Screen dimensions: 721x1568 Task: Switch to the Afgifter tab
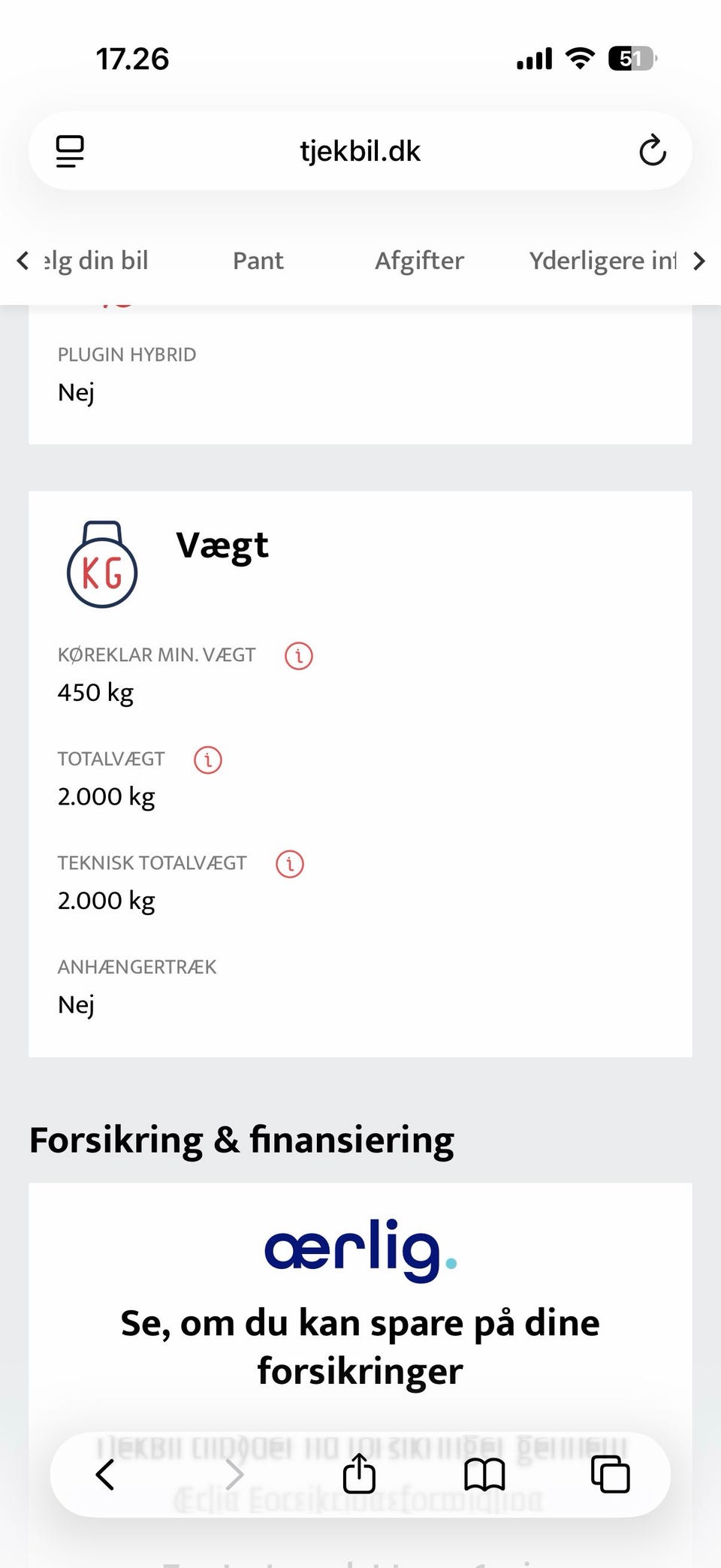point(419,261)
